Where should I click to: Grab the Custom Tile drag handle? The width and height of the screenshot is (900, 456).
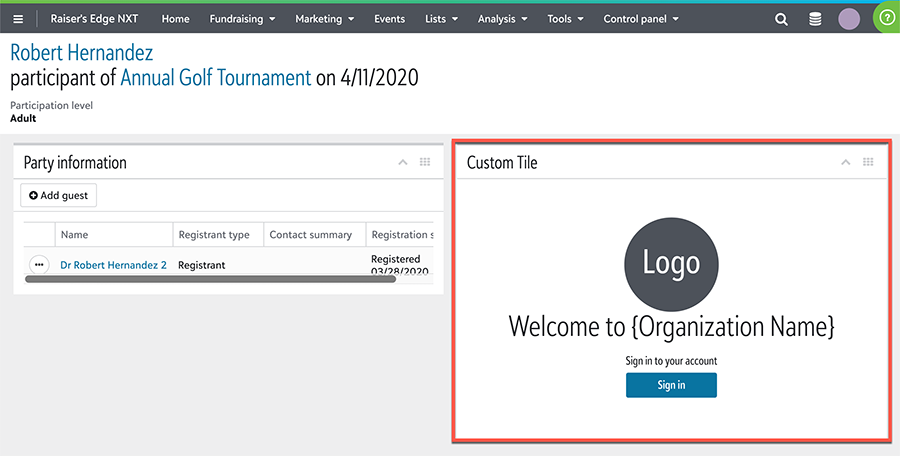(868, 162)
